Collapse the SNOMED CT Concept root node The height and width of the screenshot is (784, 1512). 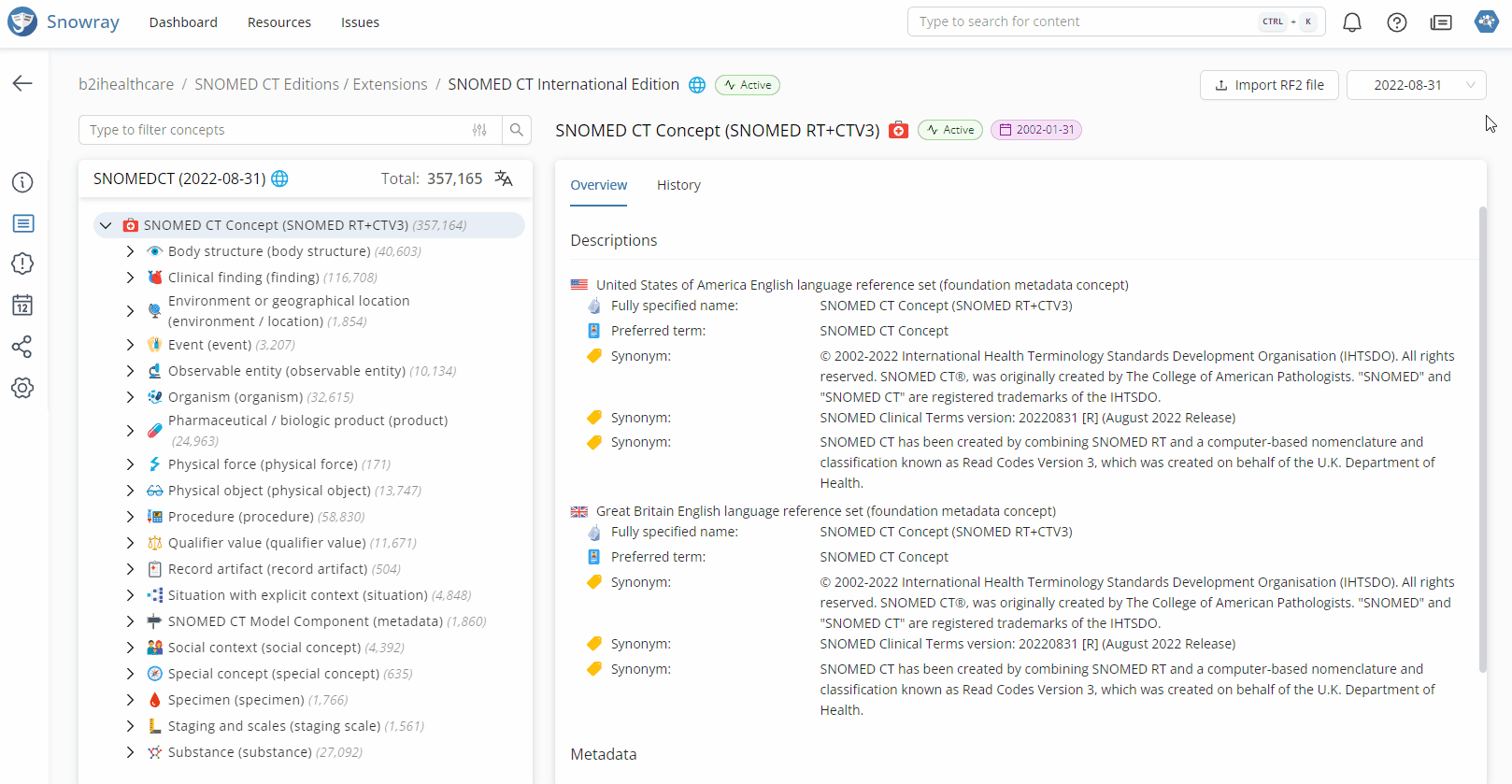tap(106, 225)
